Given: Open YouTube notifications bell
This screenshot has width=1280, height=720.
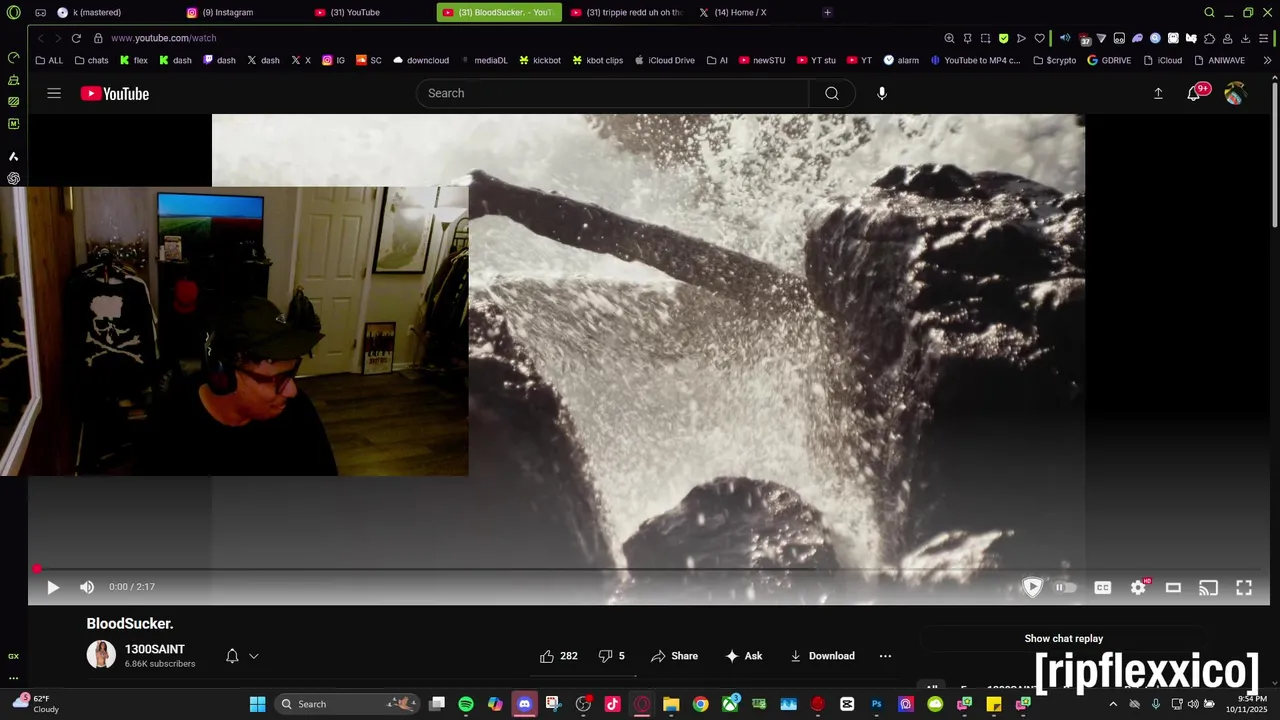Looking at the screenshot, I should coord(1194,93).
